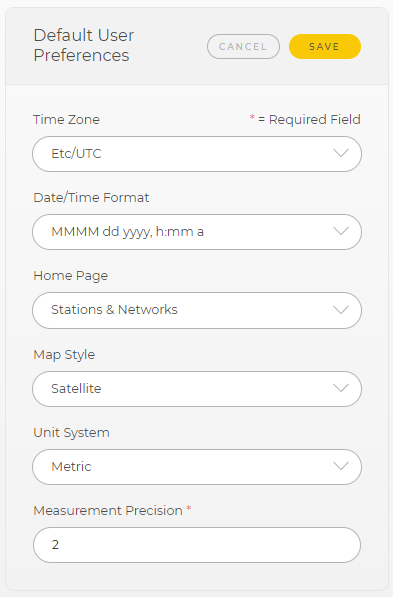Click the Home Page field label

70,276
